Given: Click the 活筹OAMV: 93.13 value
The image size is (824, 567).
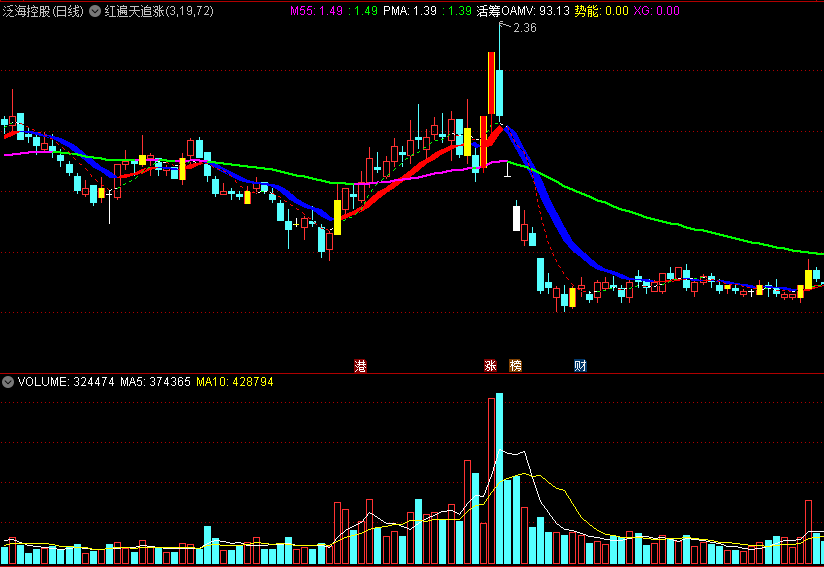Looking at the screenshot, I should pos(523,11).
